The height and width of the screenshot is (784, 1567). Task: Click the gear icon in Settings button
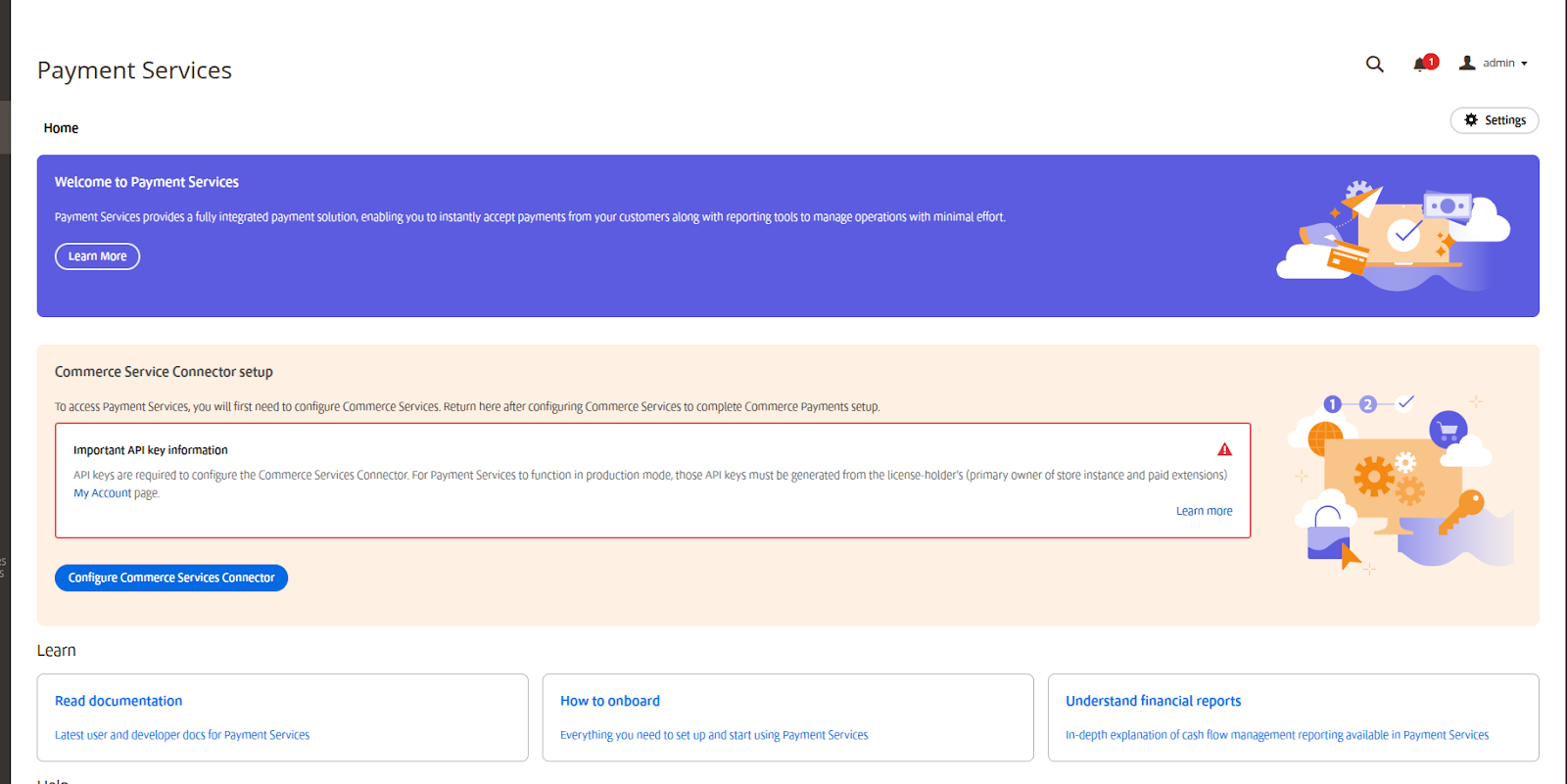click(x=1470, y=120)
